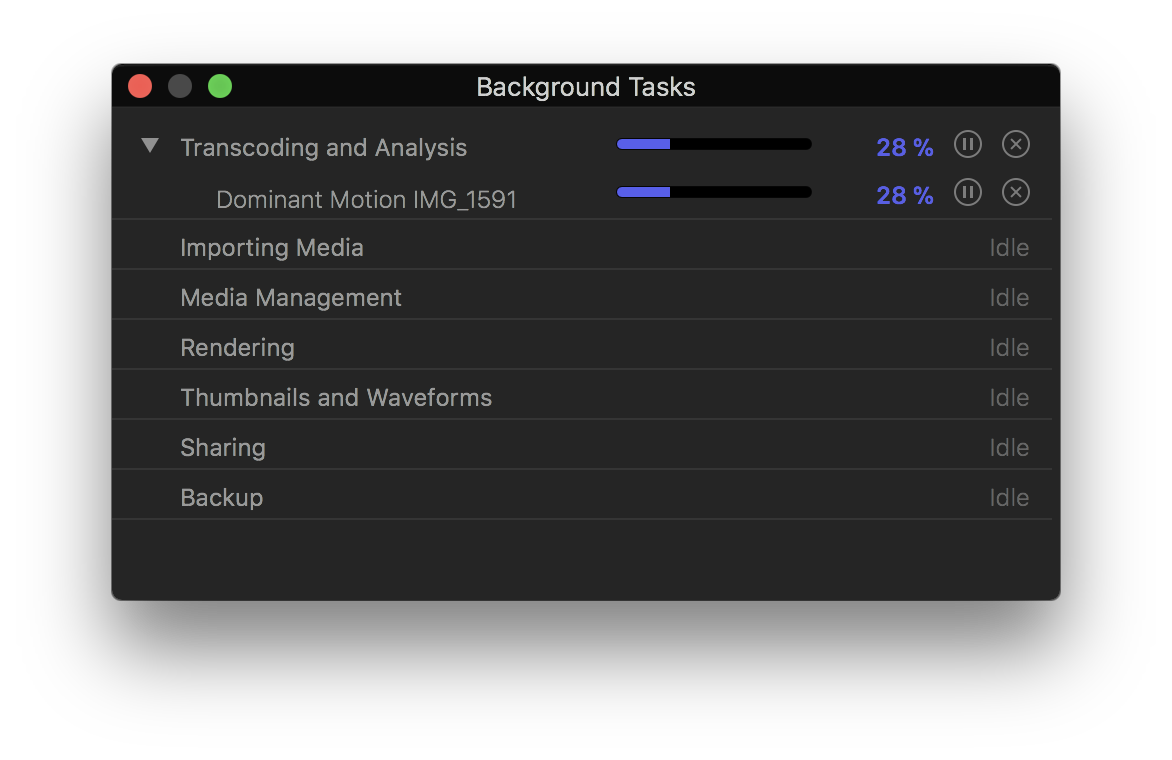Cancel the Transcoding and Analysis task

1015,145
